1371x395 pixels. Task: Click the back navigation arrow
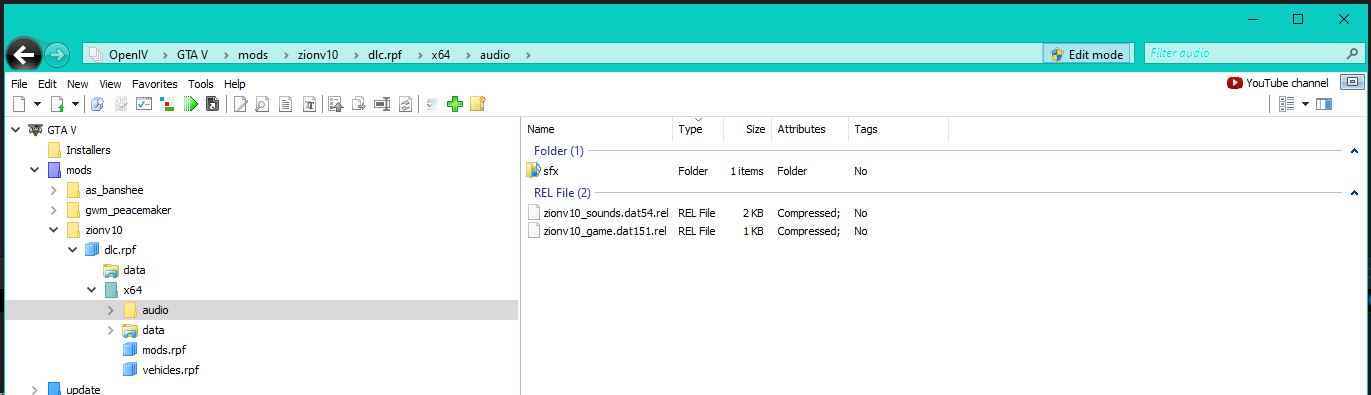(x=24, y=54)
